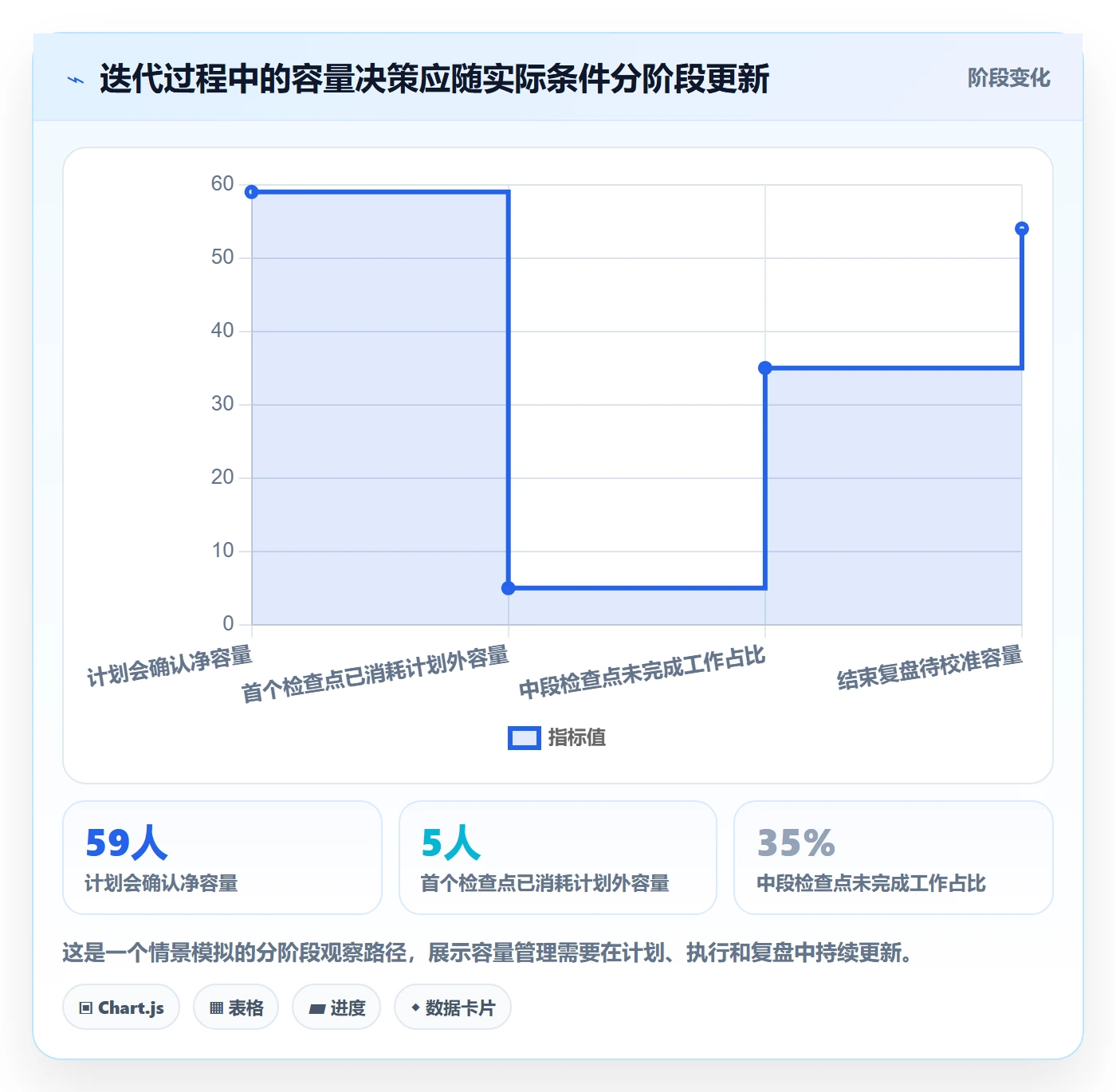Screen dimensions: 1116x1092
Task: Click the y-axis value 10
Action: point(222,551)
